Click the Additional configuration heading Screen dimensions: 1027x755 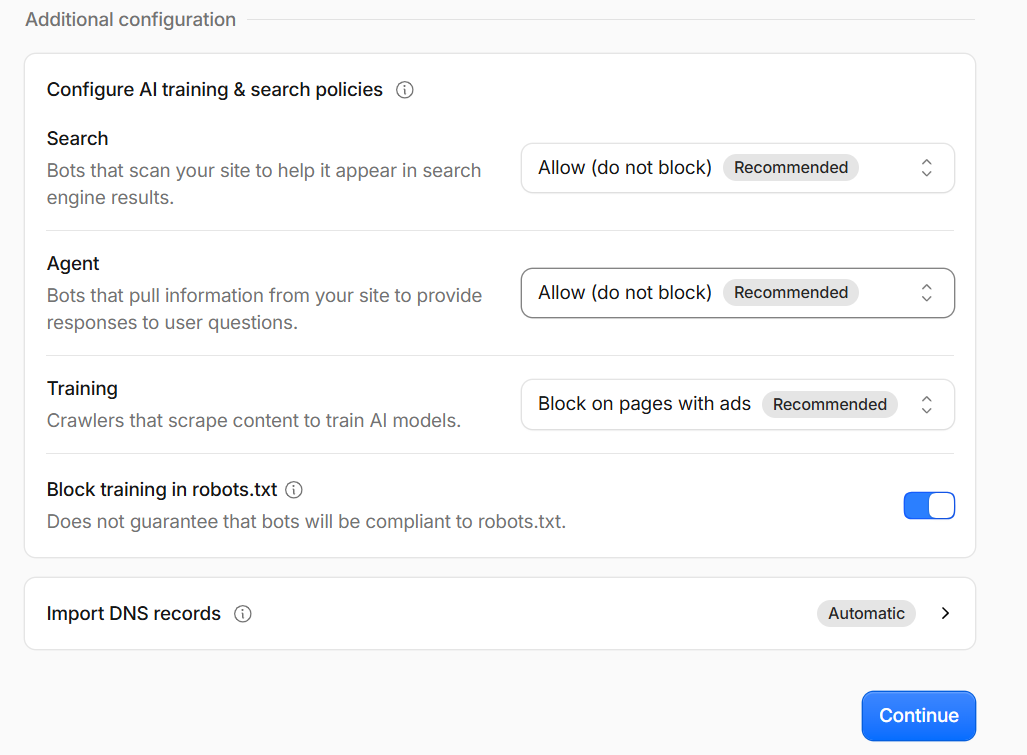point(130,20)
